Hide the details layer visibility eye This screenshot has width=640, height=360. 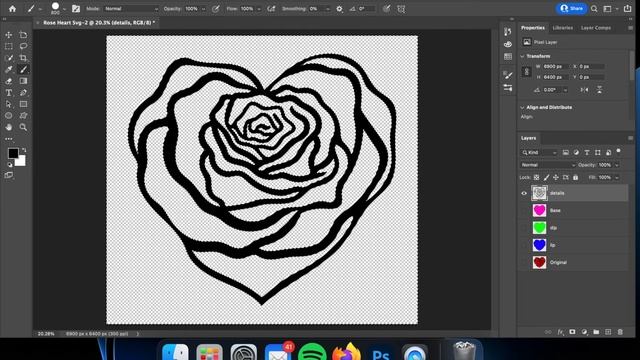click(524, 193)
